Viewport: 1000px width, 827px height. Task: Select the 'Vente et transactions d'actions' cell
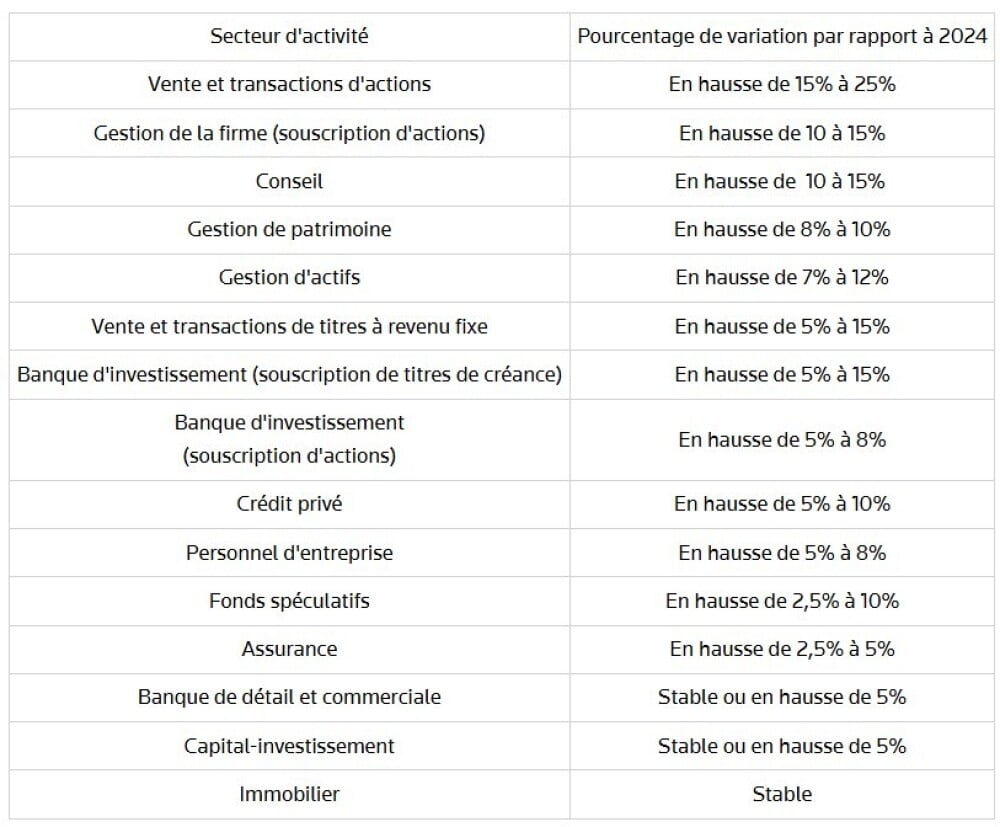289,84
